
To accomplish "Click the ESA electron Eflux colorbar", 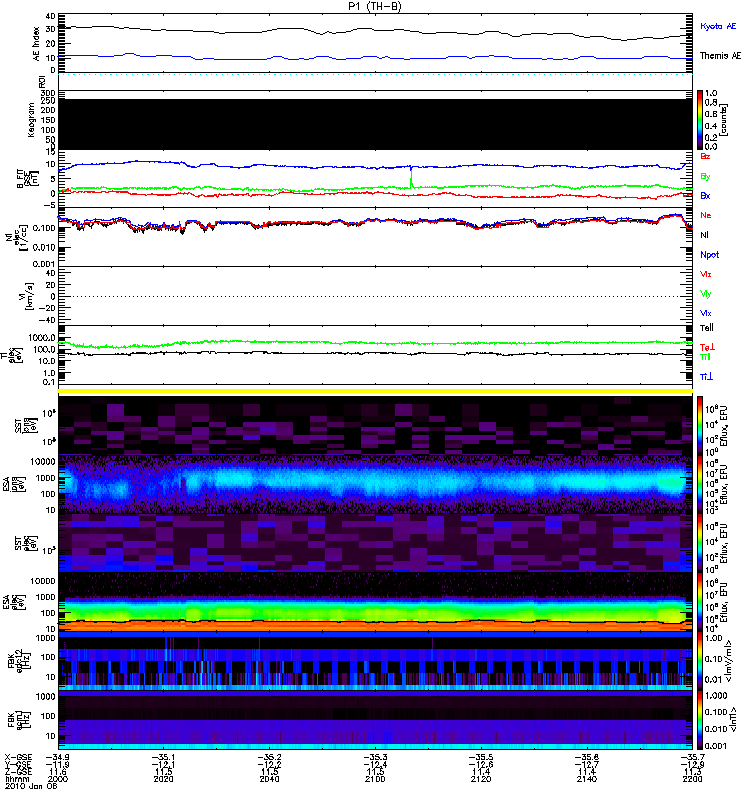I will click(700, 602).
